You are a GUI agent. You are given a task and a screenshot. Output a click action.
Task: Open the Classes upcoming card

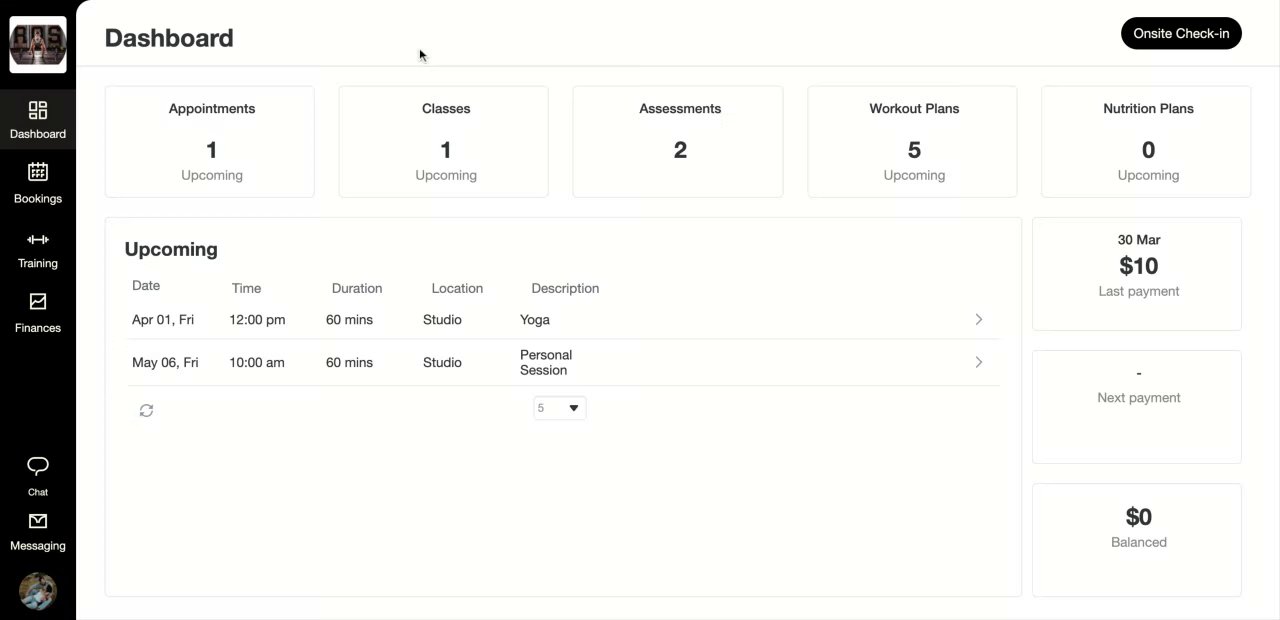tap(444, 141)
